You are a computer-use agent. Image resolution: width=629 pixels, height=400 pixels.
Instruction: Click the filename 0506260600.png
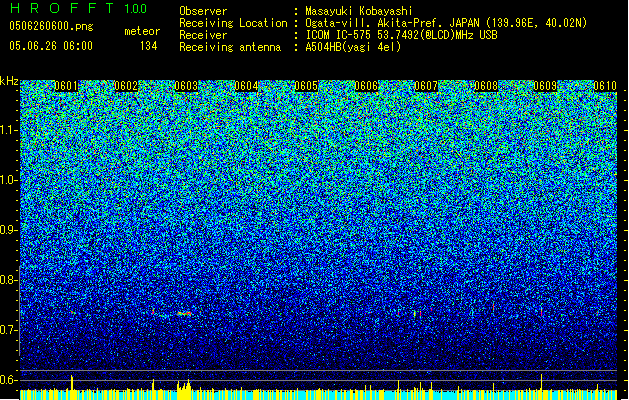[51, 27]
